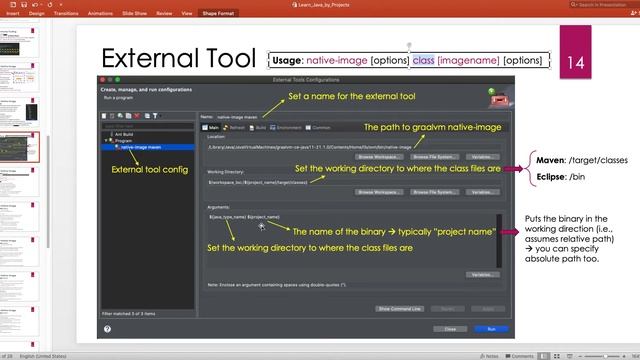Toggle the Comments pane in status bar
Image resolution: width=640 pixels, height=360 pixels.
519,356
